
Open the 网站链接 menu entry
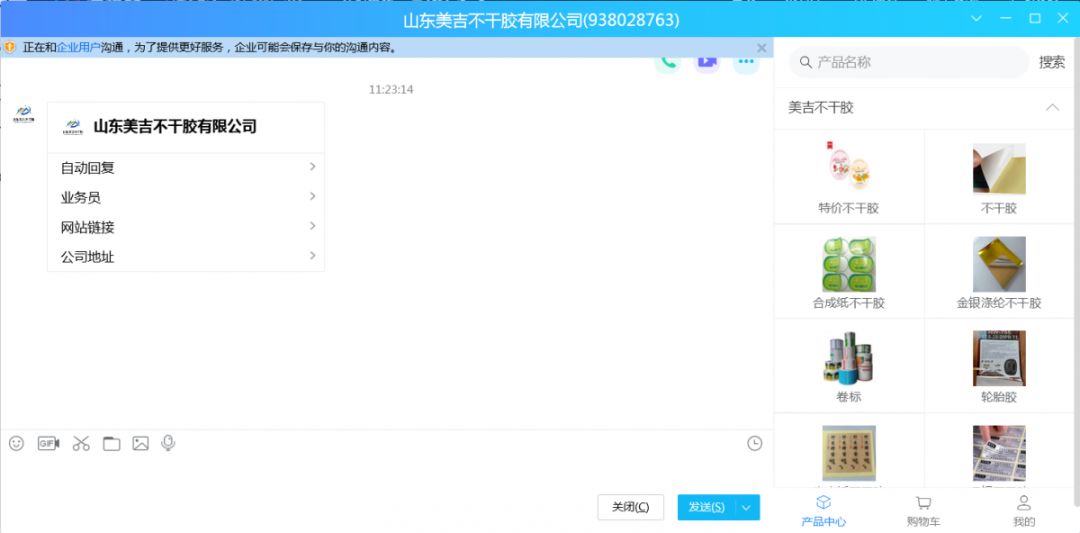click(186, 227)
